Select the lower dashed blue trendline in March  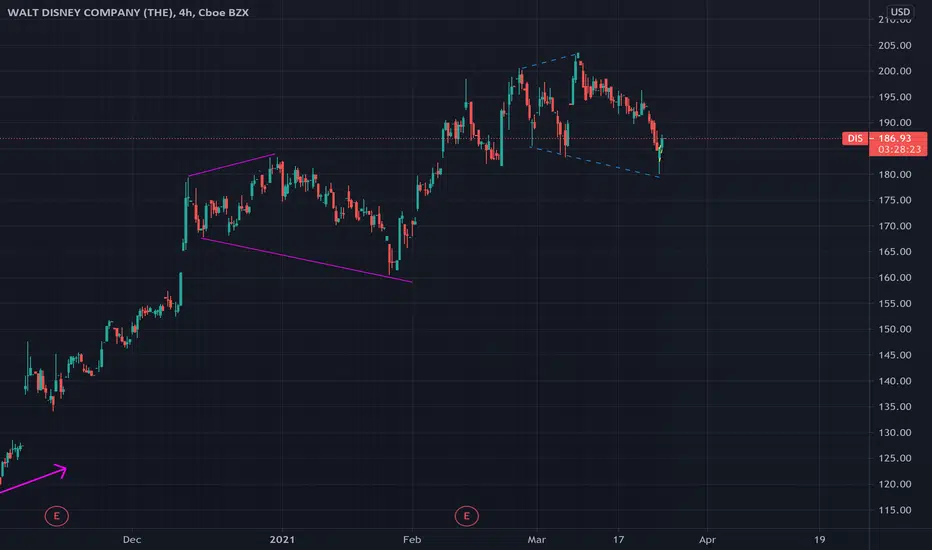point(596,162)
